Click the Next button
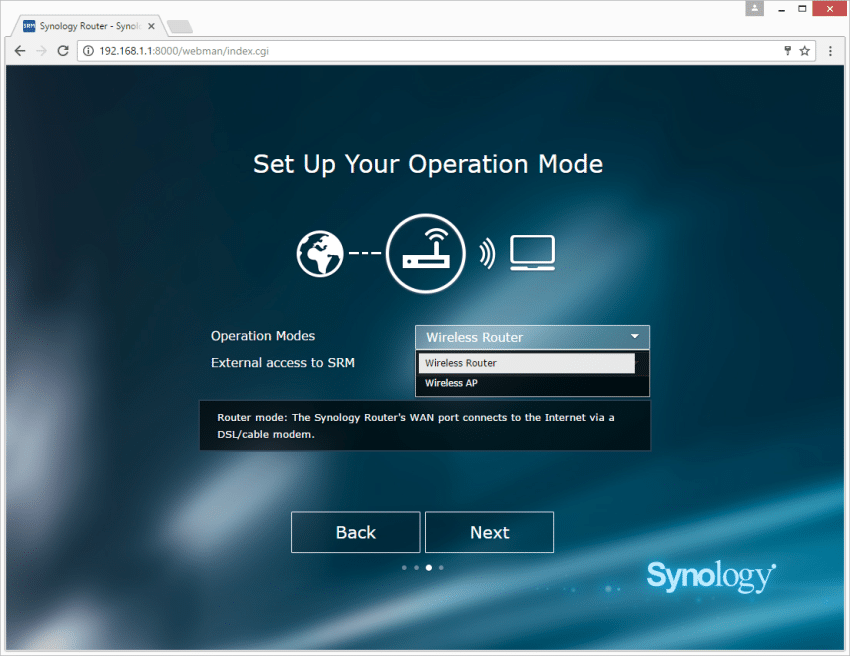The height and width of the screenshot is (656, 850). click(490, 532)
